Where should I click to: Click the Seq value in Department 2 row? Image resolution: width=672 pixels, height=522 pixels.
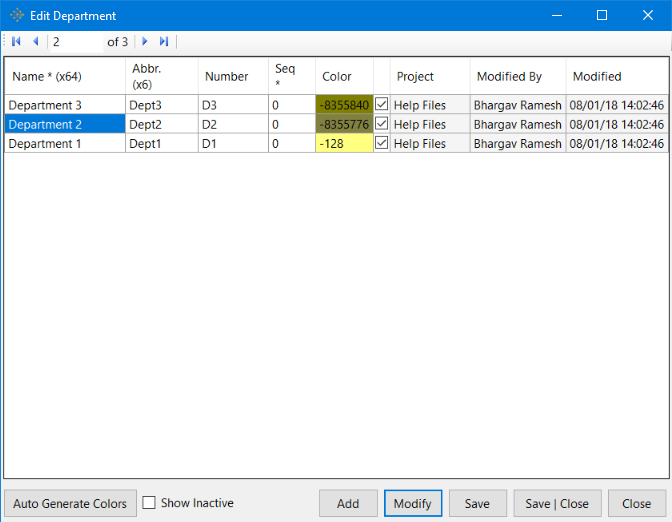[x=292, y=124]
